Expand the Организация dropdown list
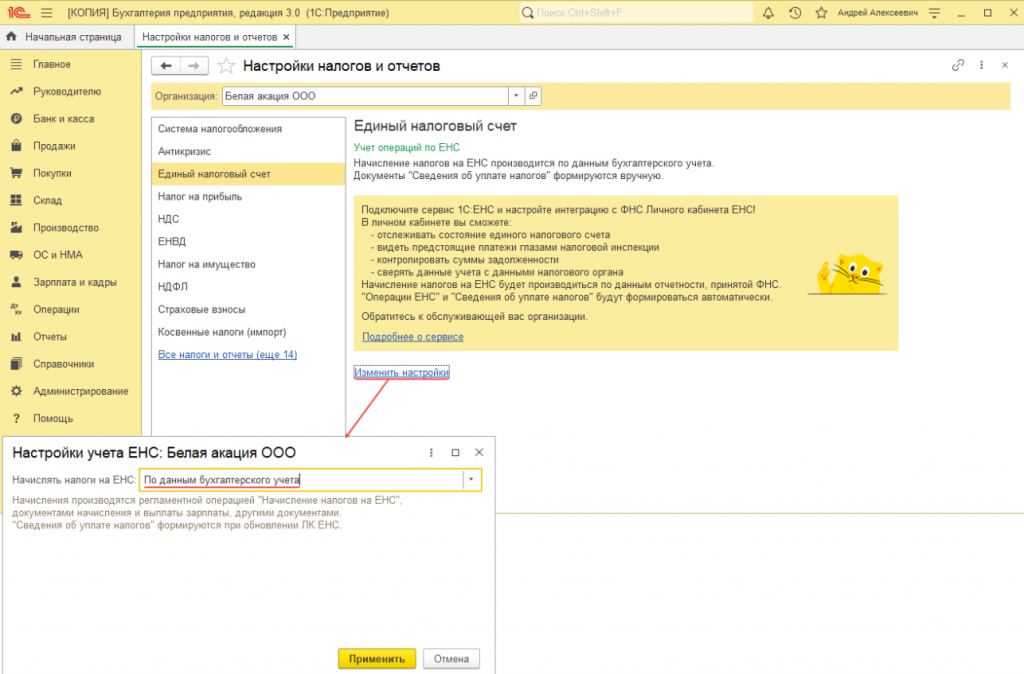Image resolution: width=1024 pixels, height=674 pixels. tap(516, 96)
